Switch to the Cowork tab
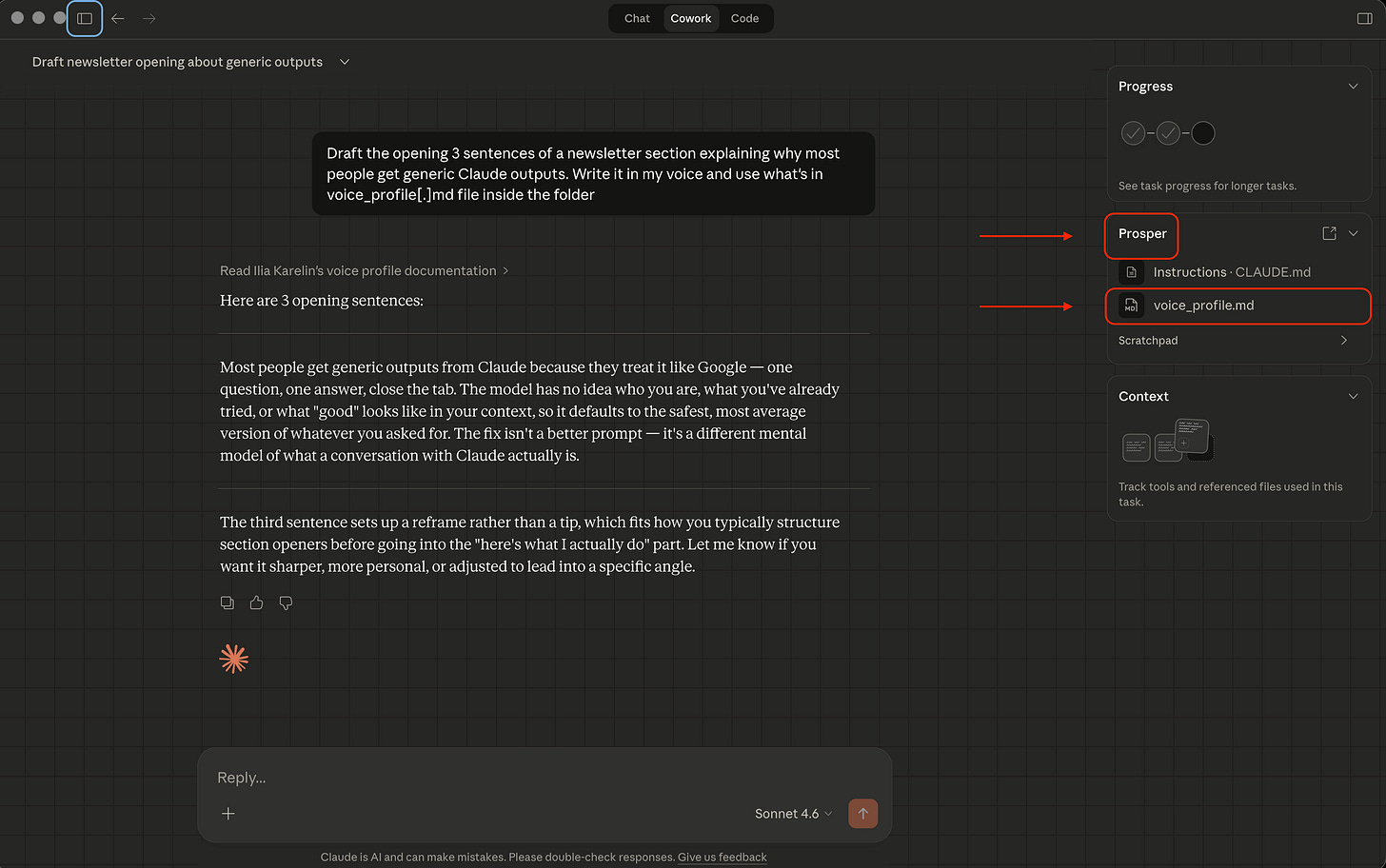The height and width of the screenshot is (868, 1386). click(690, 18)
